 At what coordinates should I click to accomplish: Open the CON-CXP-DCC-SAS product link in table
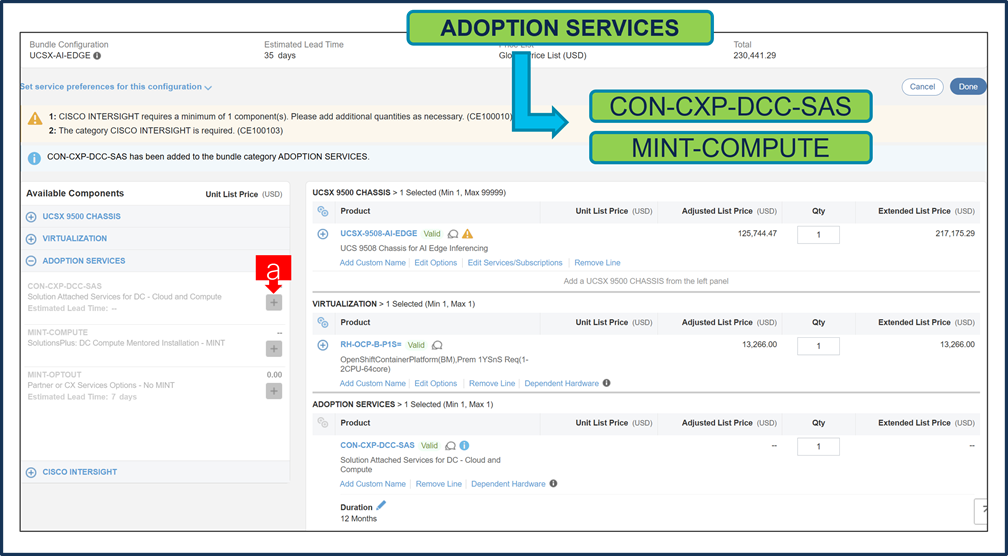click(377, 445)
